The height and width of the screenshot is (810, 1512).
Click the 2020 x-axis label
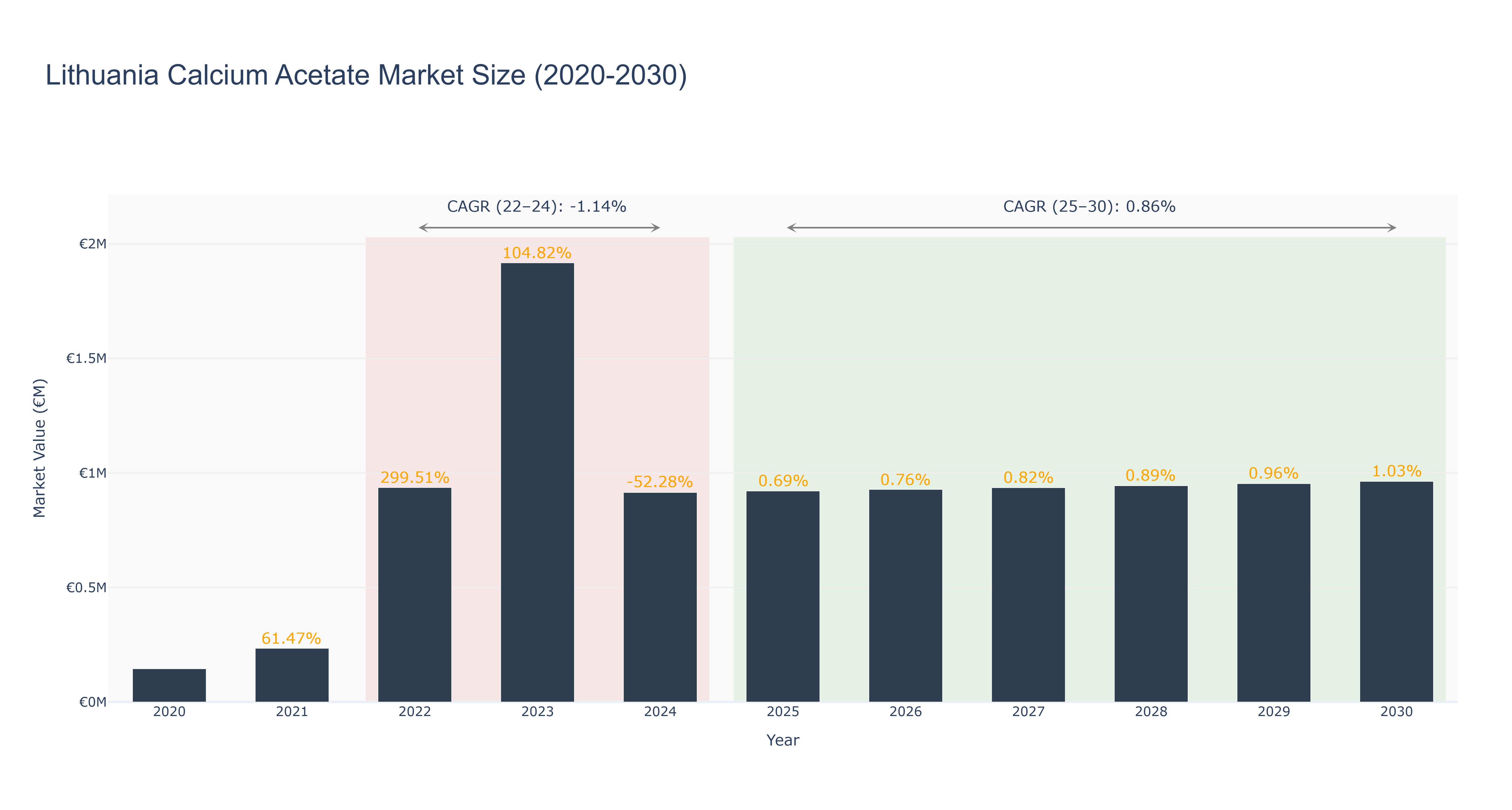[169, 711]
